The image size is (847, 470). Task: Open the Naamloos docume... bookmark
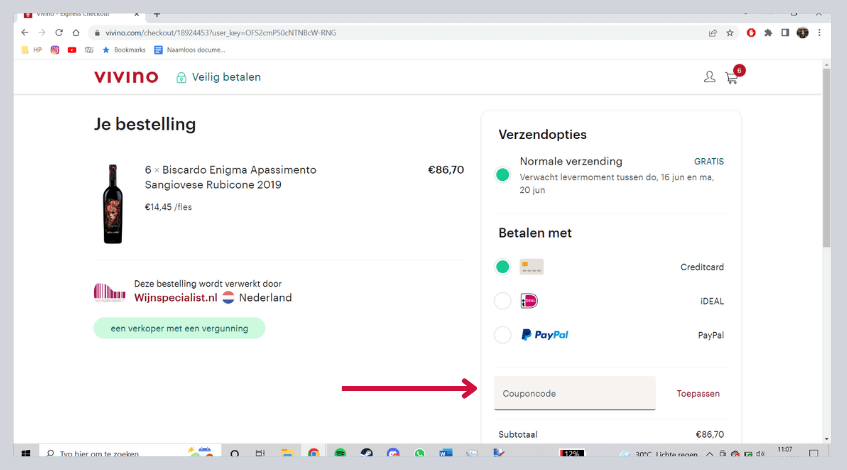point(190,50)
